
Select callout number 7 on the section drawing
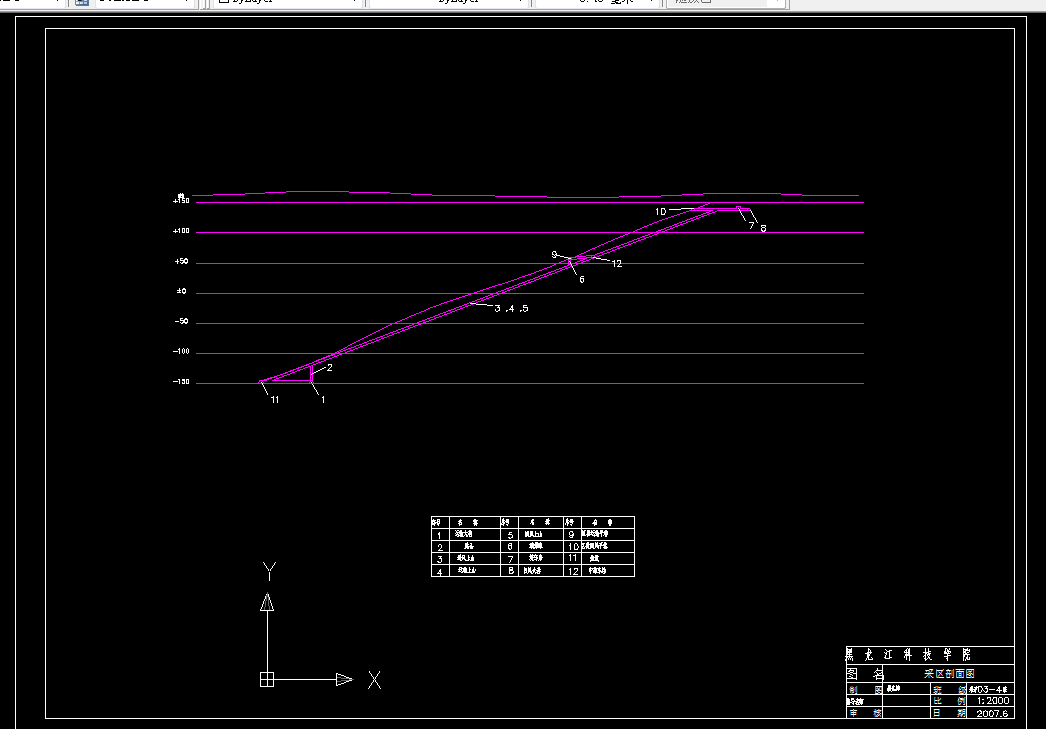(751, 225)
